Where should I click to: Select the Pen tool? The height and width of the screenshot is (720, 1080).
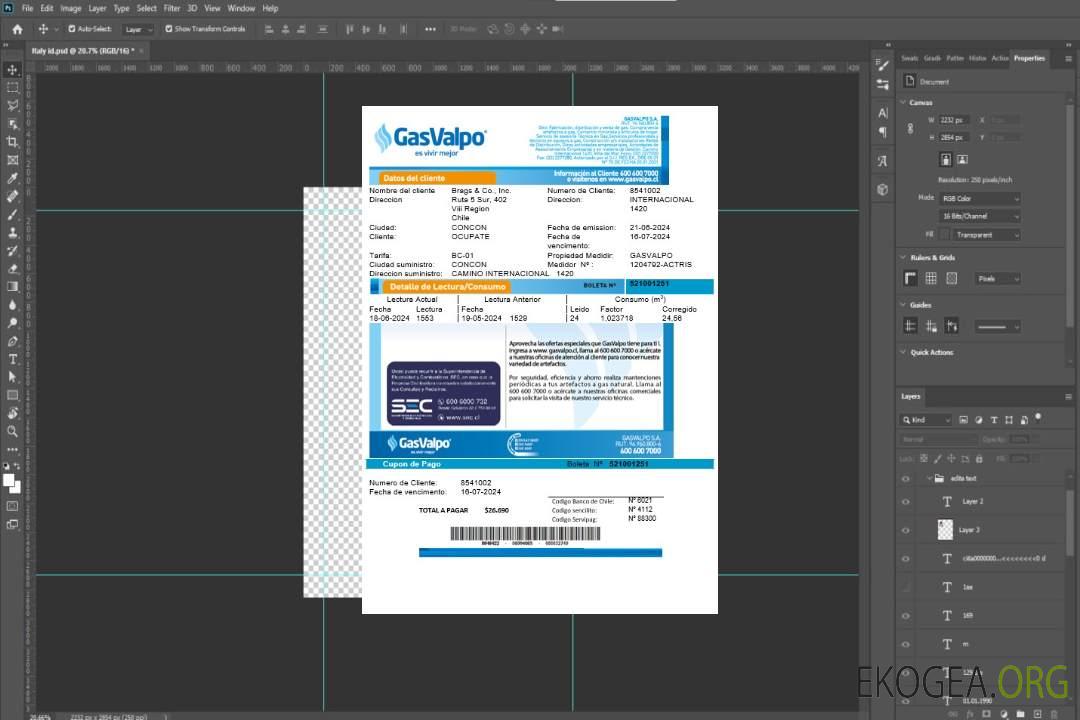coord(12,341)
